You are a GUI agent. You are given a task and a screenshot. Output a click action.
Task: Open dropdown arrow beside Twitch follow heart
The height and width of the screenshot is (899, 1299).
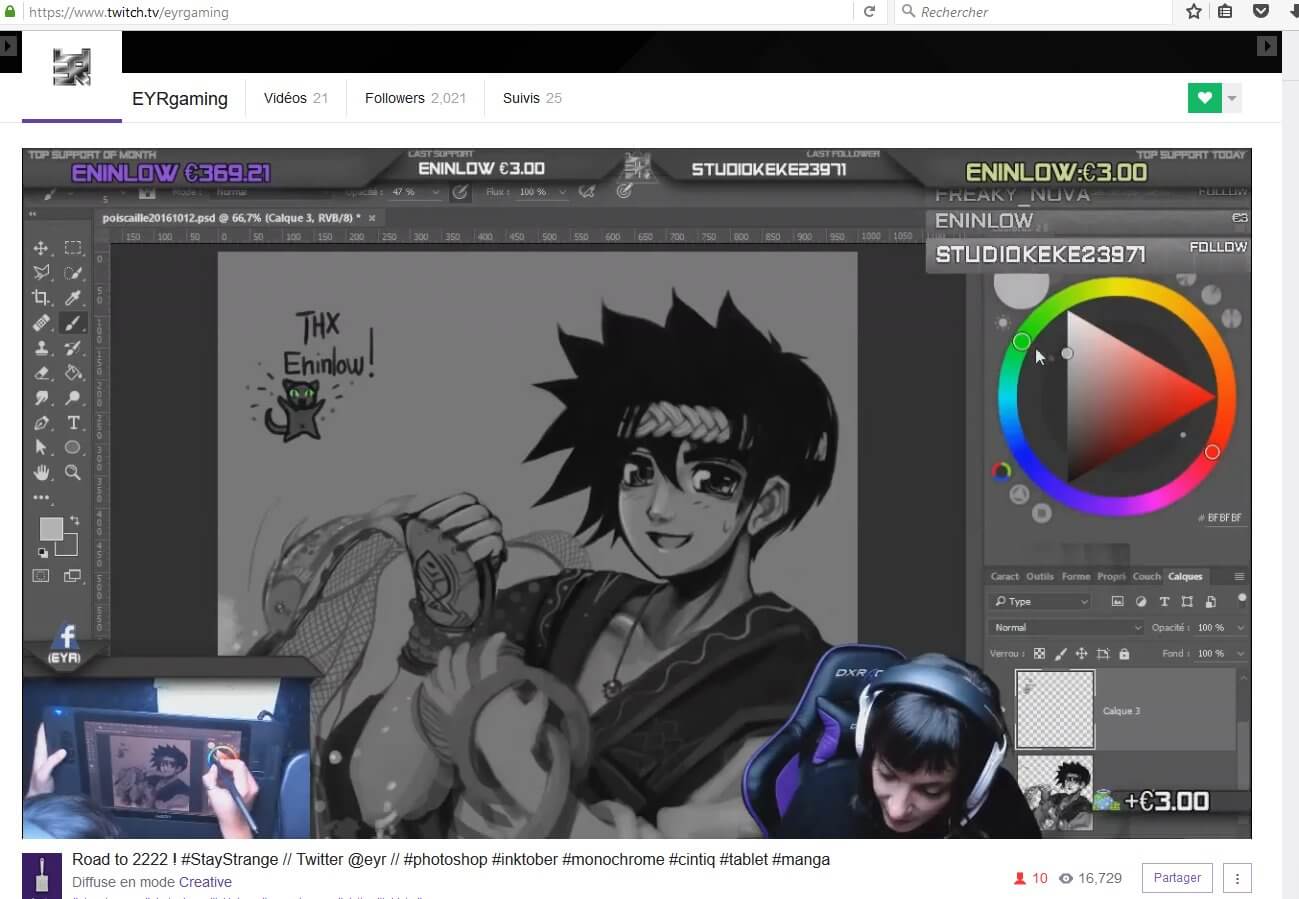(1232, 98)
